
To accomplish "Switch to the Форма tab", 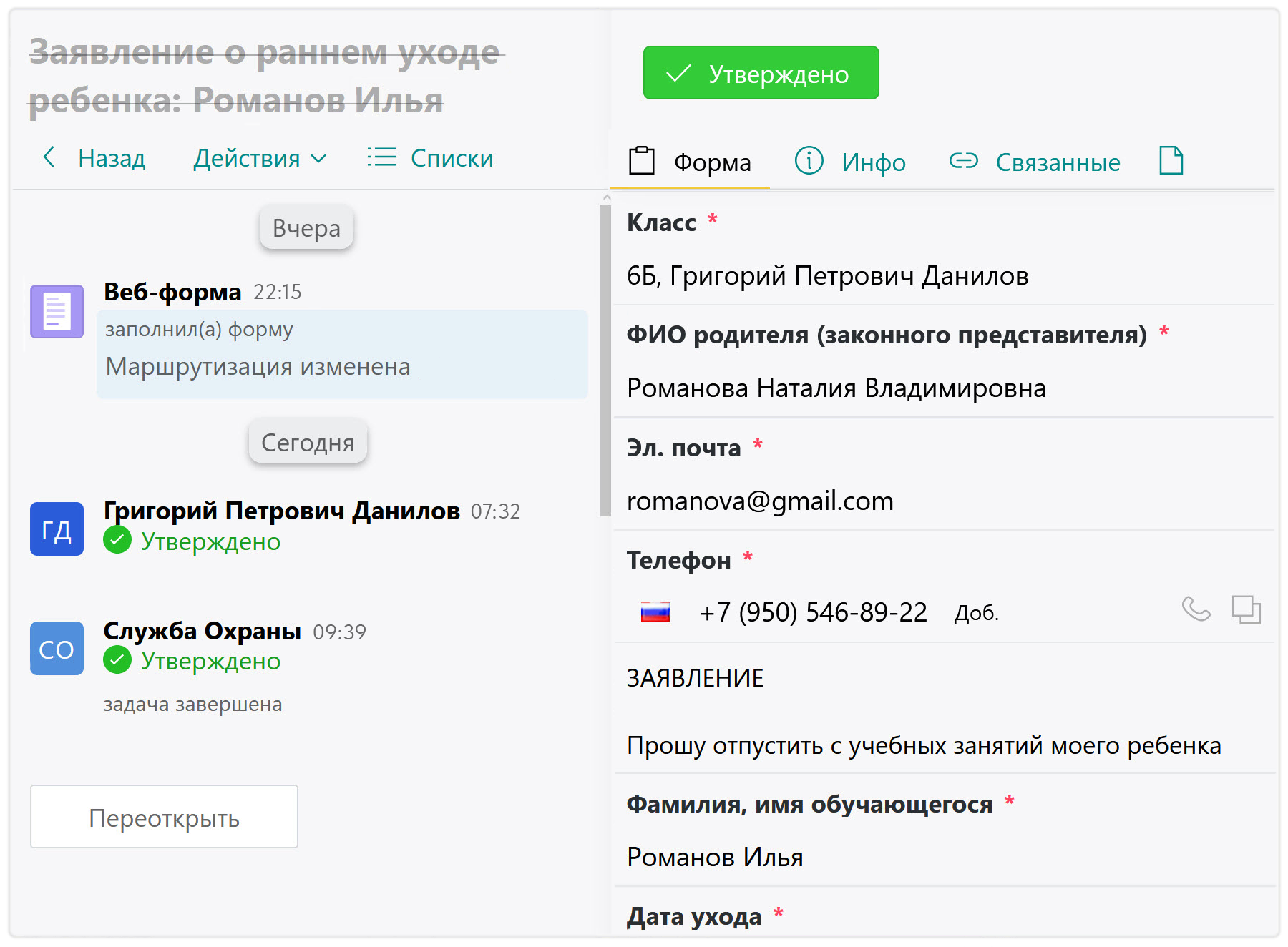I will point(691,162).
